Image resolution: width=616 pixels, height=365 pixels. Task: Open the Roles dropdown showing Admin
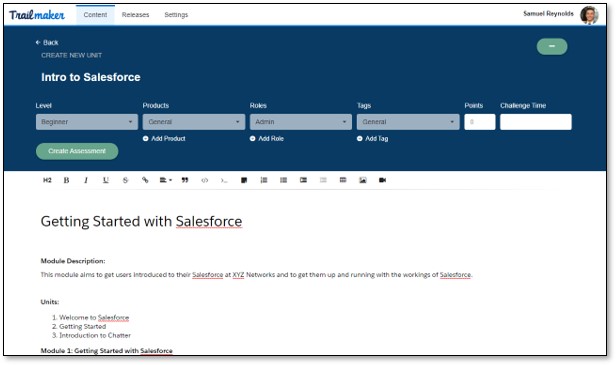(x=301, y=122)
